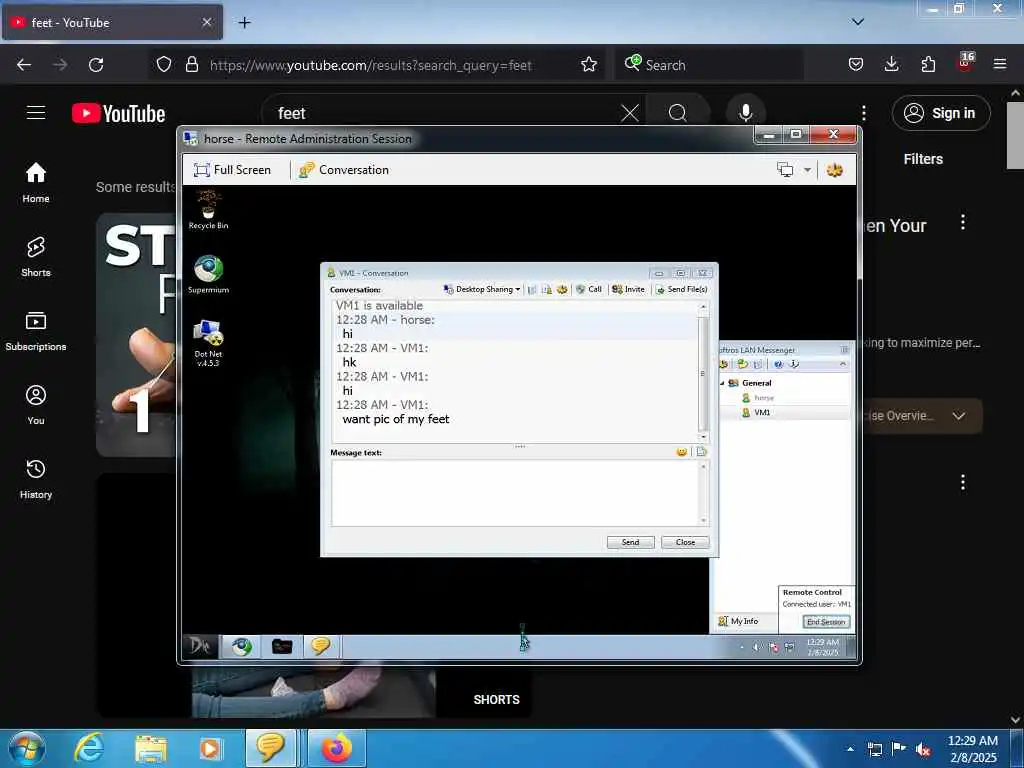Click the Close button in conversation window
This screenshot has width=1024, height=768.
685,542
